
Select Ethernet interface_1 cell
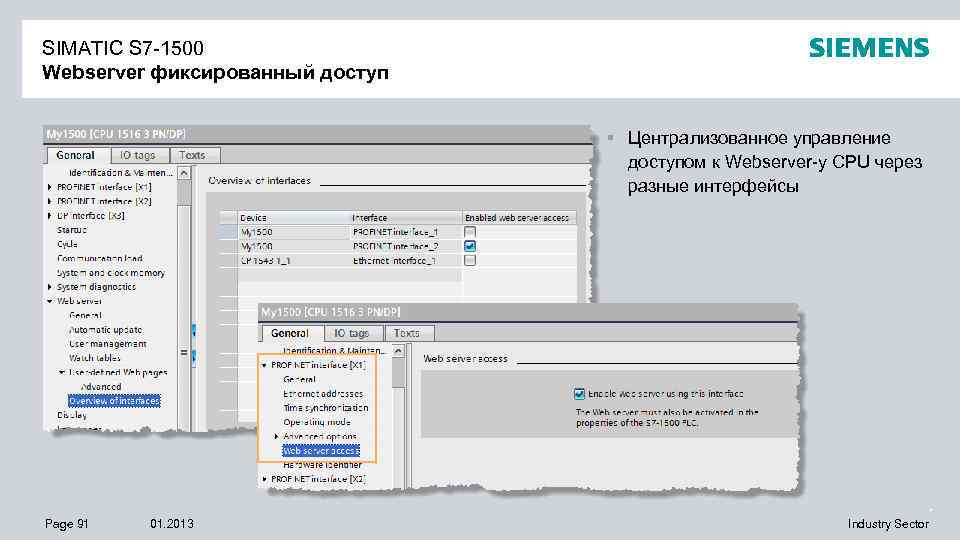(405, 261)
